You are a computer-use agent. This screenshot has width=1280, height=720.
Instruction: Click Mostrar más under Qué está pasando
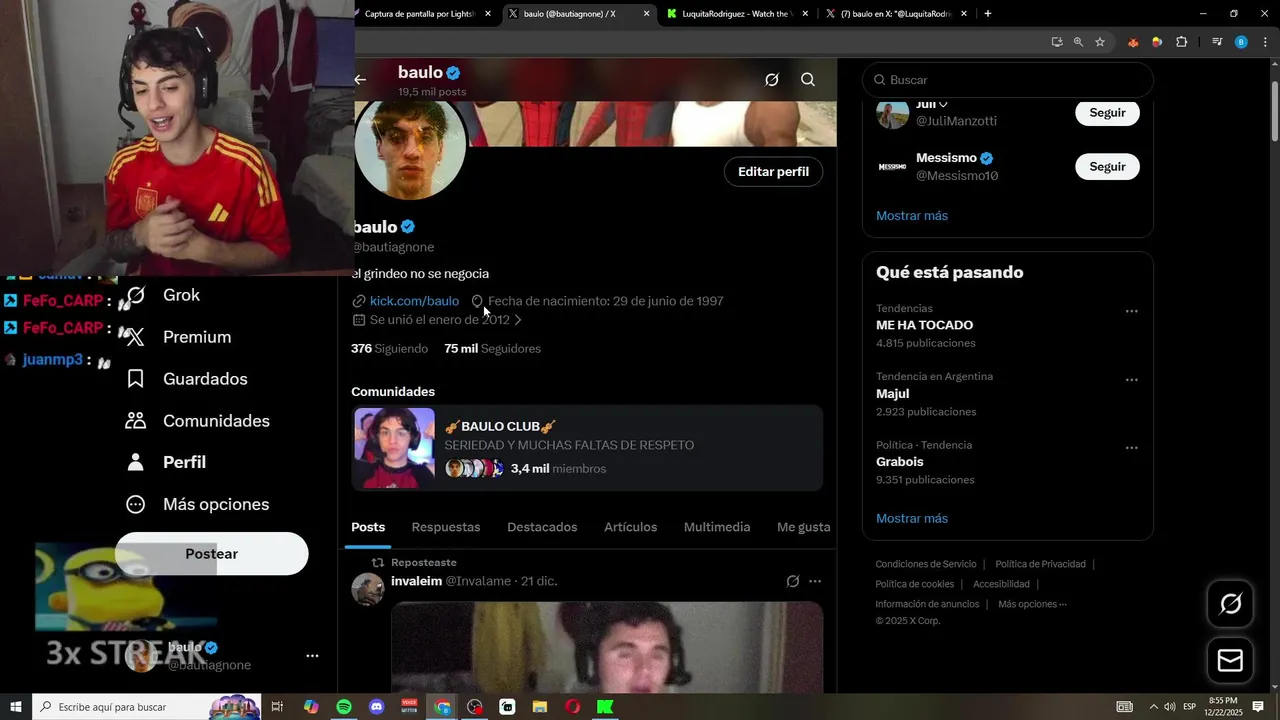click(x=912, y=518)
